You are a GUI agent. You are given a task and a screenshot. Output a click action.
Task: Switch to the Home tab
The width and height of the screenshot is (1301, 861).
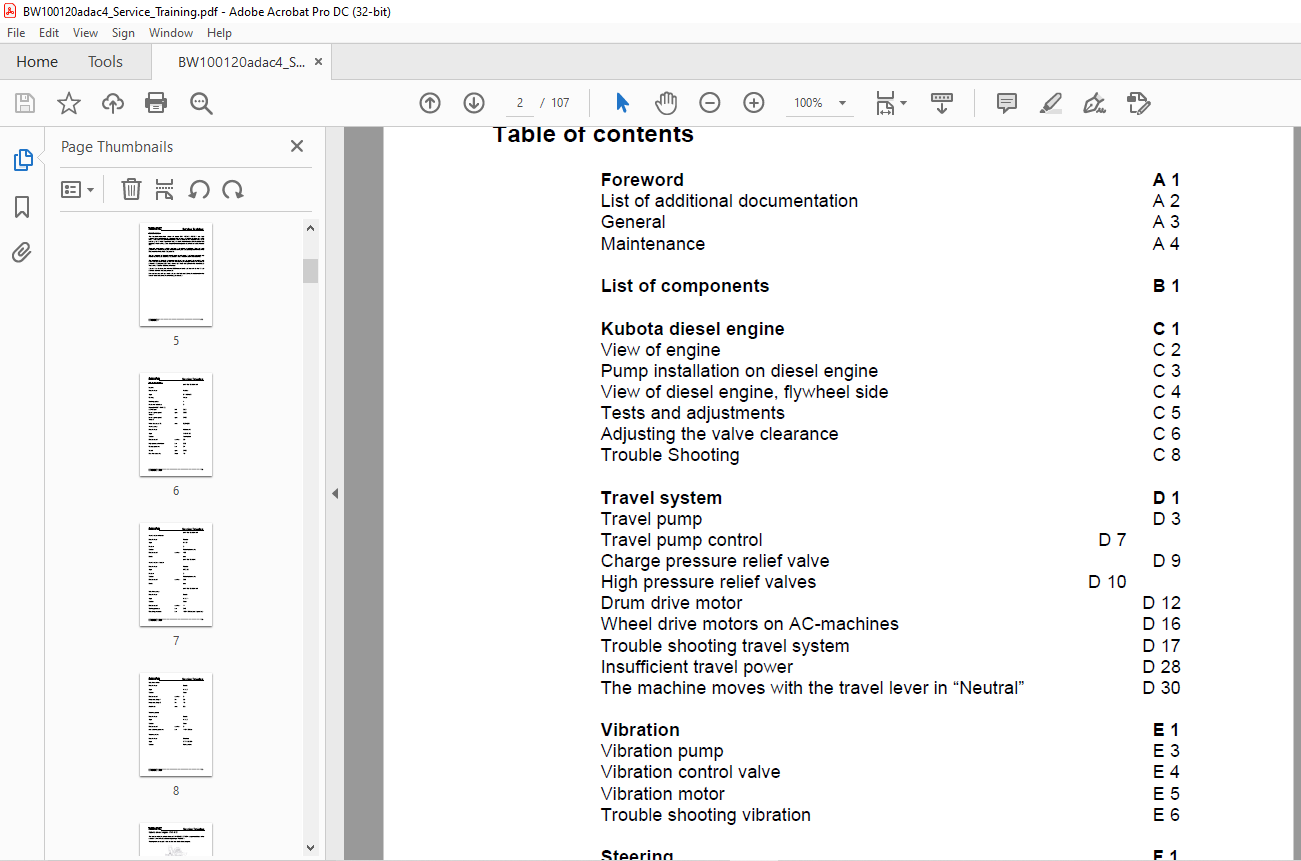37,62
